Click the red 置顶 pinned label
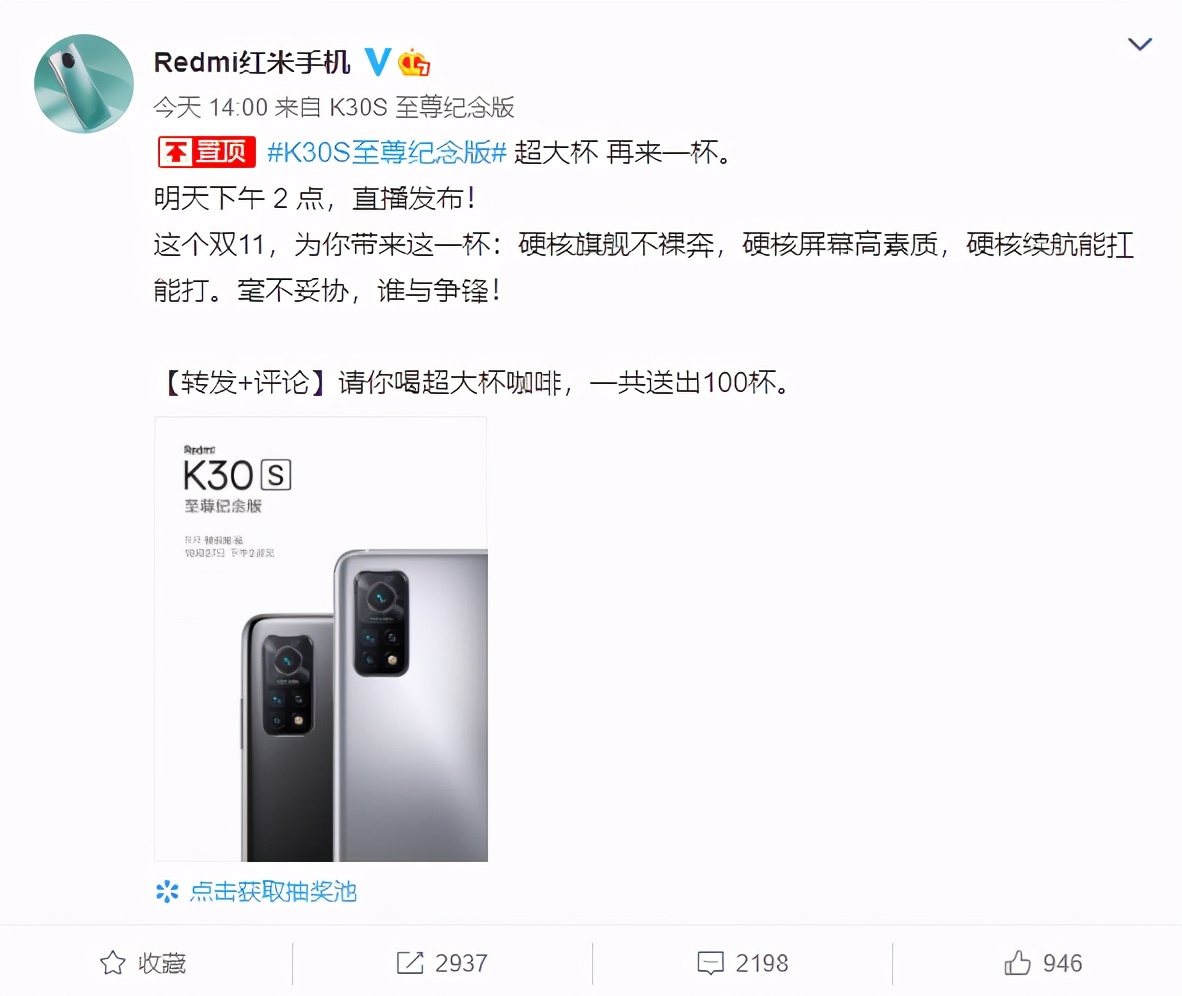1182x996 pixels. pyautogui.click(x=207, y=152)
